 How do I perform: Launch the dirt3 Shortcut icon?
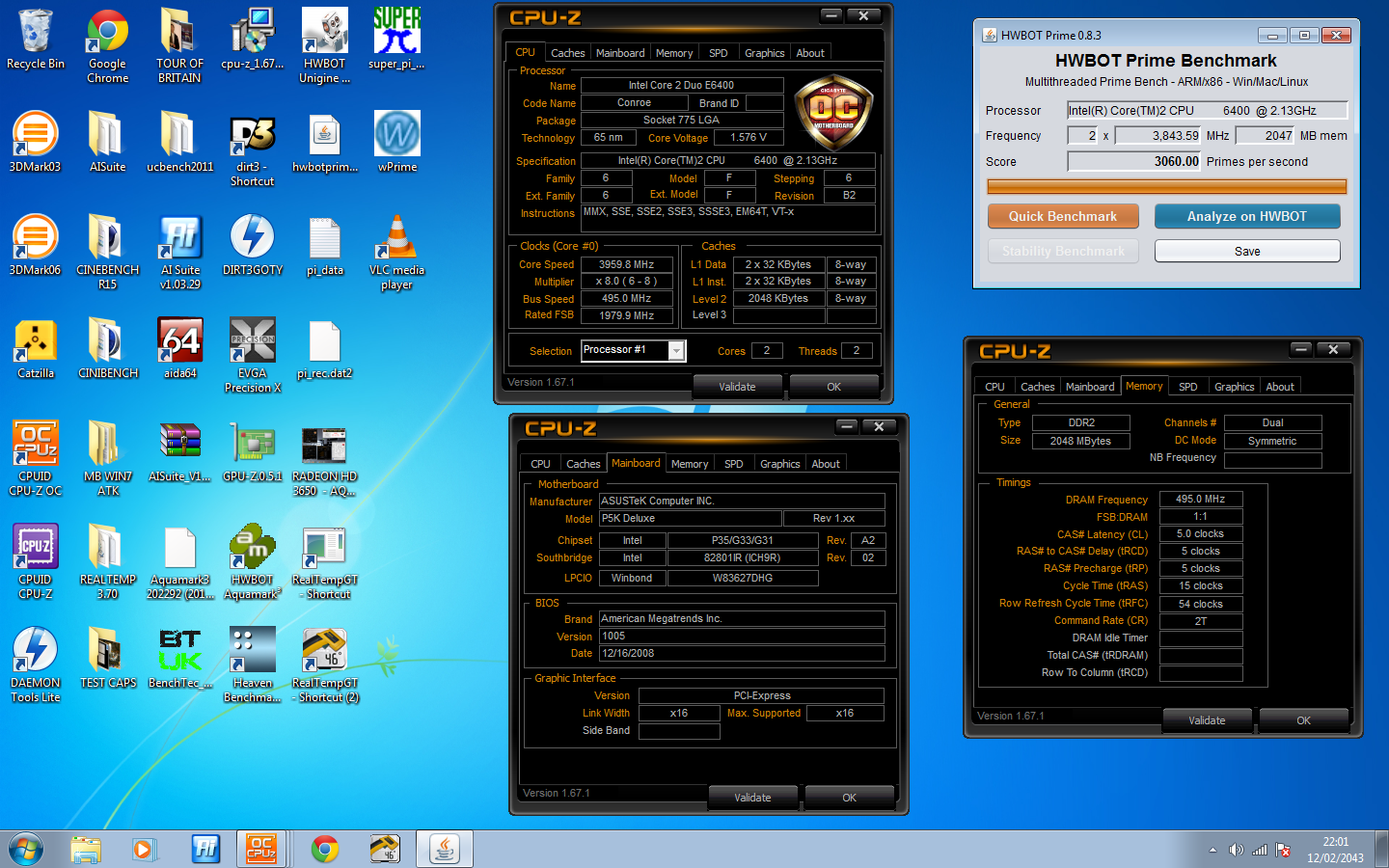253,149
